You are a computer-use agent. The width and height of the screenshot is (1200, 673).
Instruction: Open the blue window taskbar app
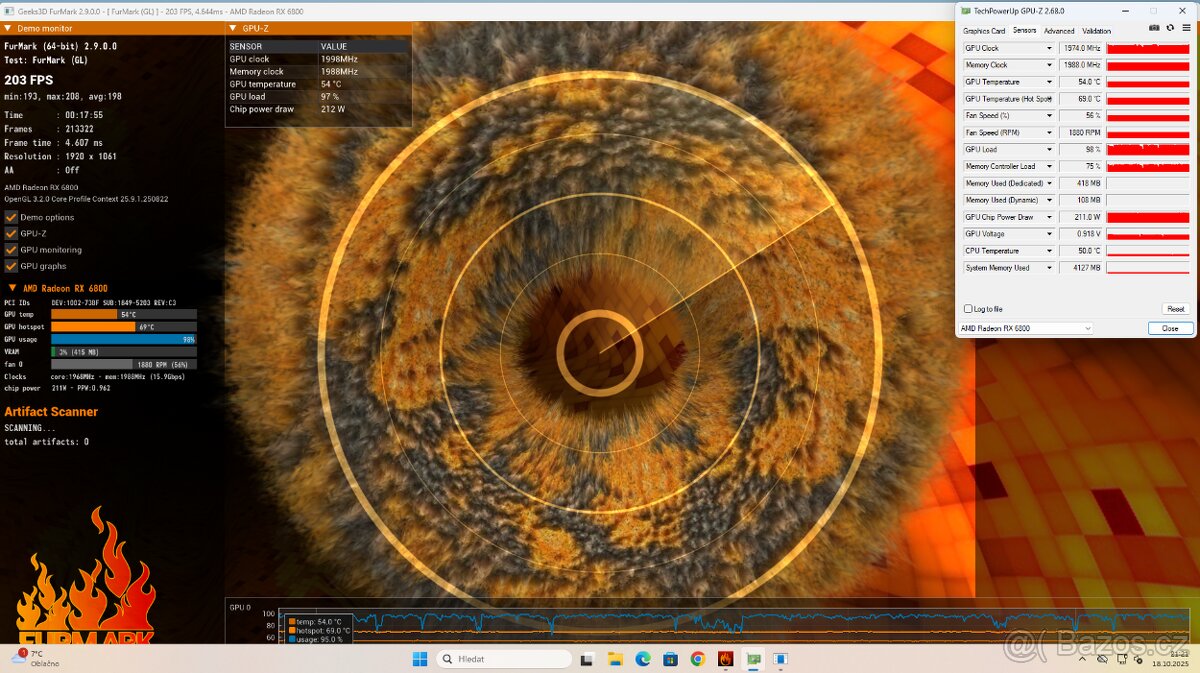pyautogui.click(x=780, y=659)
